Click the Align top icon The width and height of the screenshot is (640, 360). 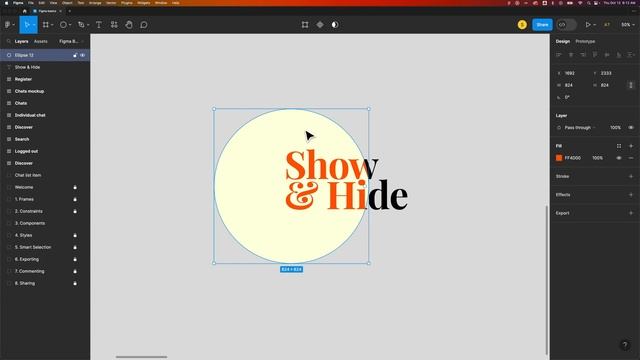595,55
